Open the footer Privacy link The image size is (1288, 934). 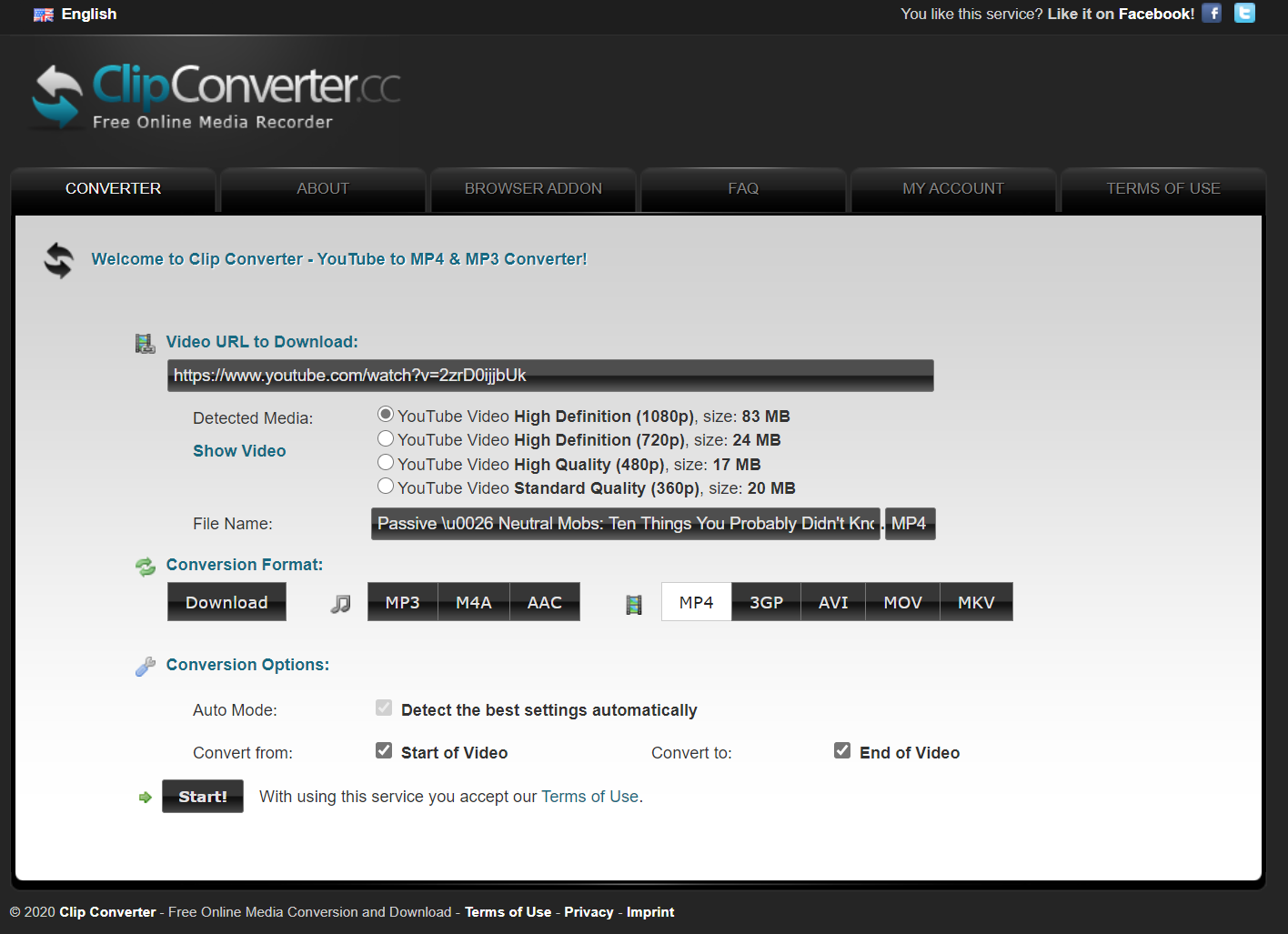[589, 912]
